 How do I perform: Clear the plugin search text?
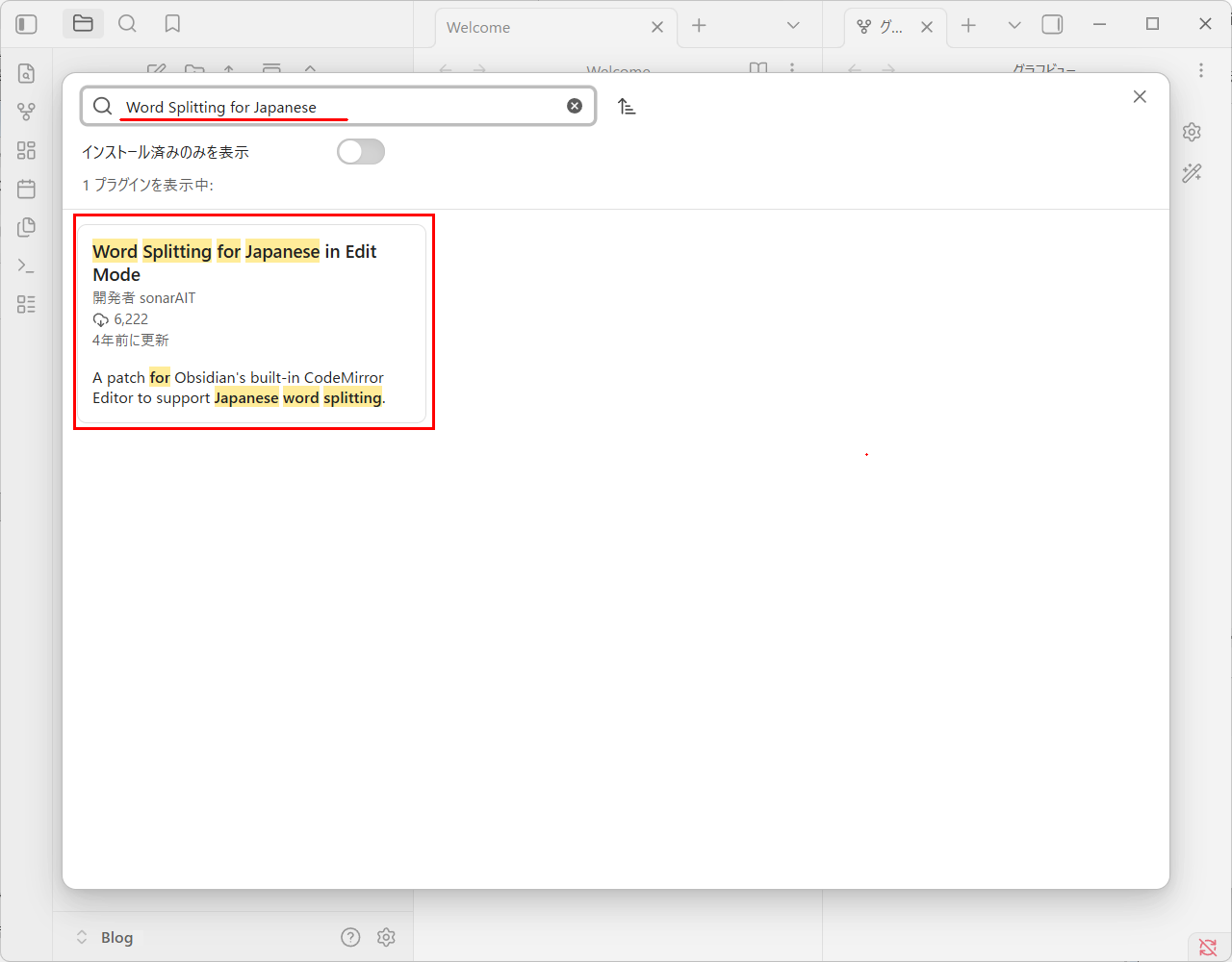click(575, 106)
